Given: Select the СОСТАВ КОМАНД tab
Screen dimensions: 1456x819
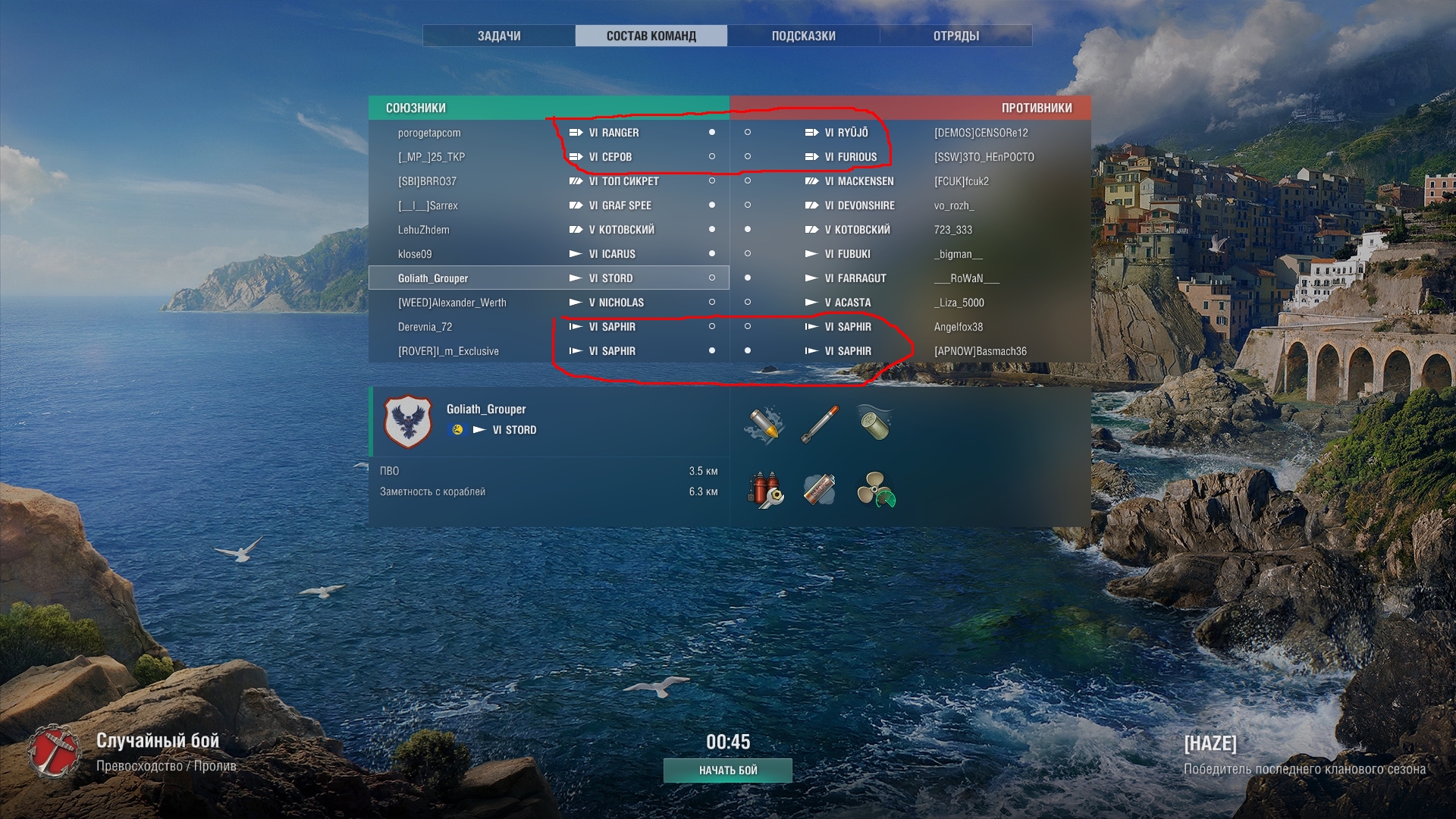Looking at the screenshot, I should click(651, 36).
